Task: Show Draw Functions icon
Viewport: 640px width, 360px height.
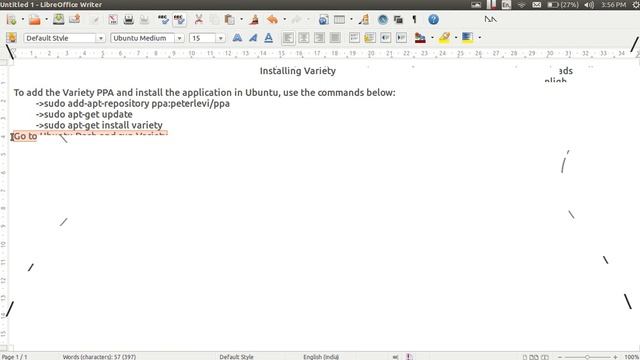Action: click(x=364, y=20)
